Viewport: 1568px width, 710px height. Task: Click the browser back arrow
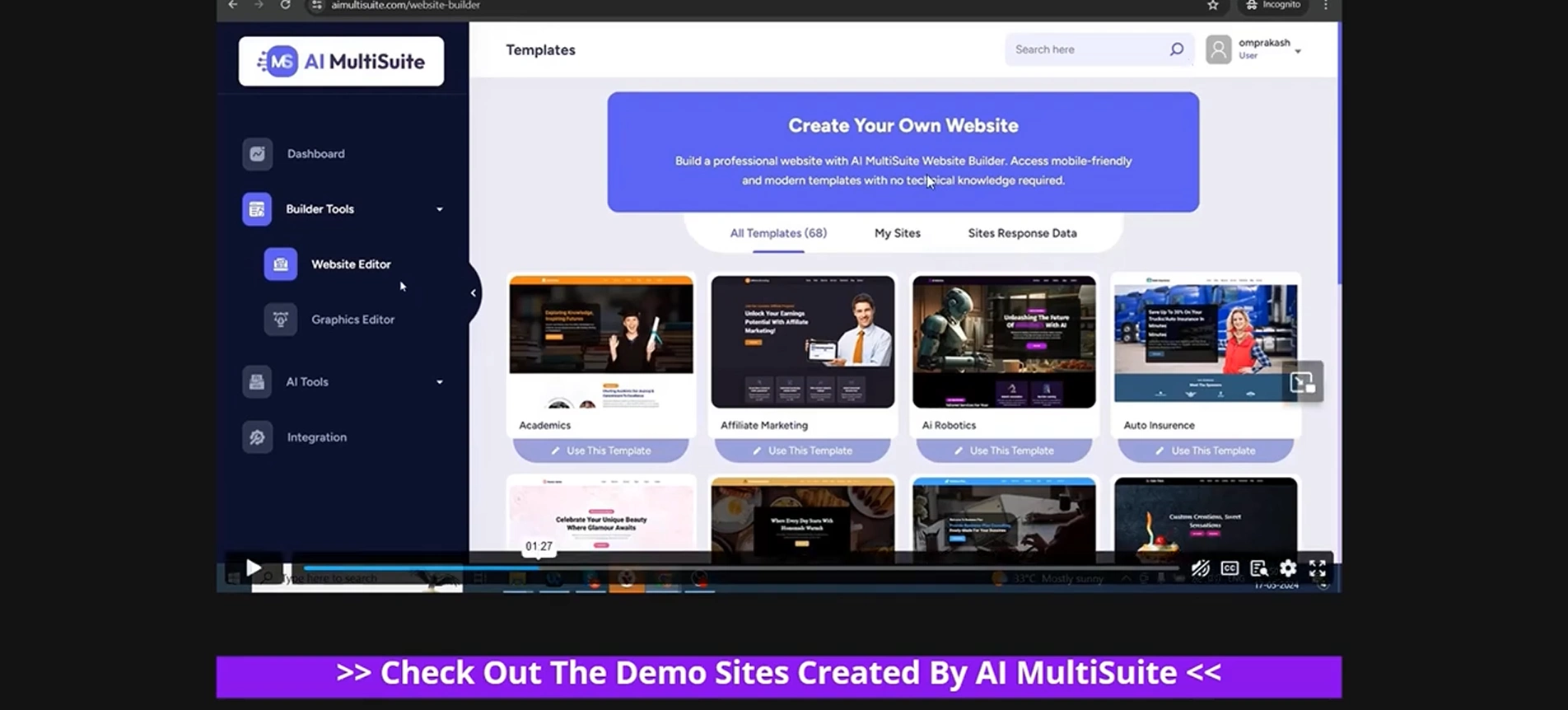coord(233,5)
